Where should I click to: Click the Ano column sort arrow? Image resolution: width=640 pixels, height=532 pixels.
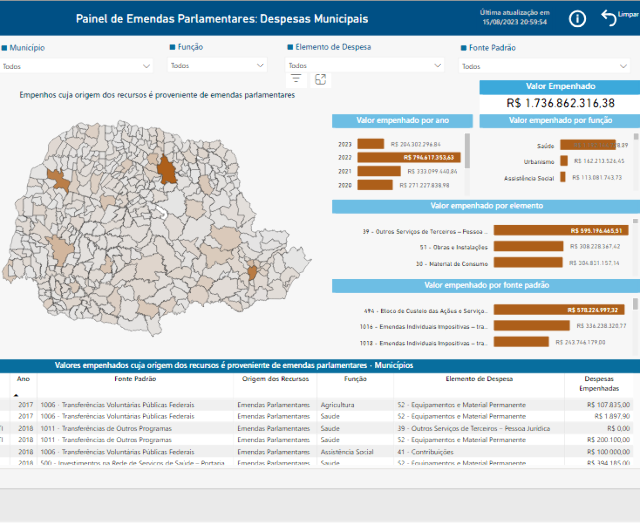[x=15, y=395]
